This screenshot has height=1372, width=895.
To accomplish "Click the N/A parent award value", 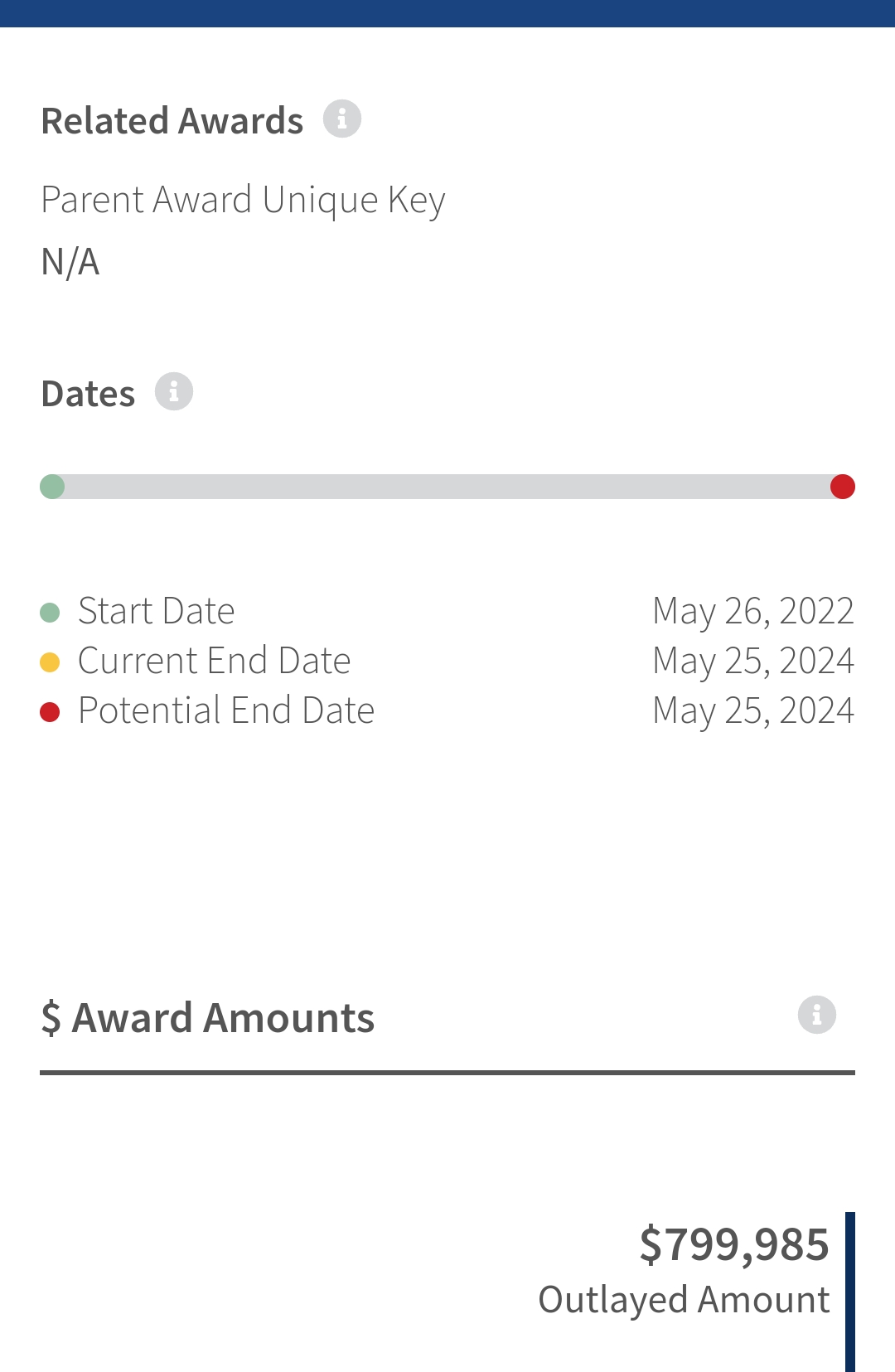I will 70,262.
